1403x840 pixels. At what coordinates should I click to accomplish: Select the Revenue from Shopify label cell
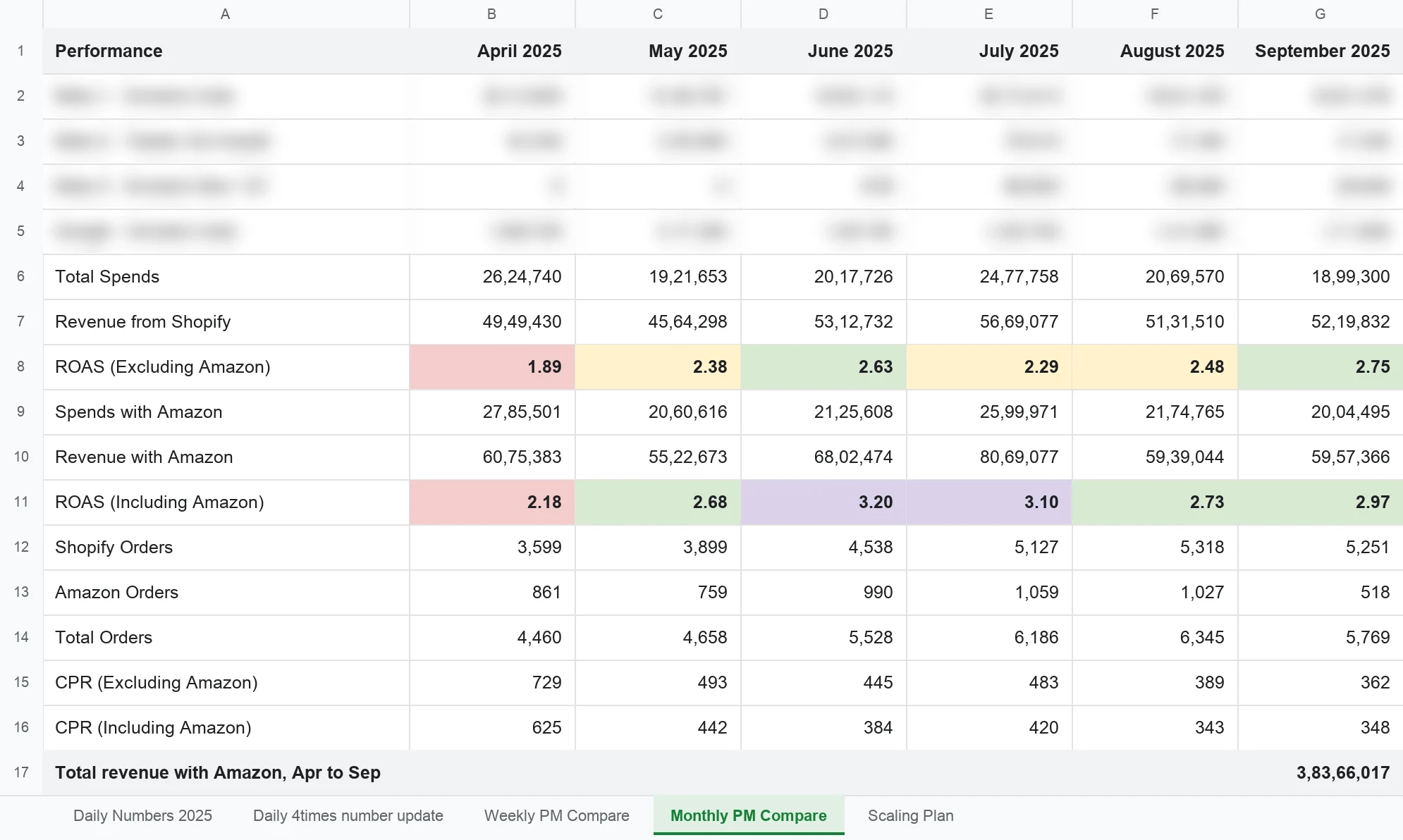(x=226, y=321)
